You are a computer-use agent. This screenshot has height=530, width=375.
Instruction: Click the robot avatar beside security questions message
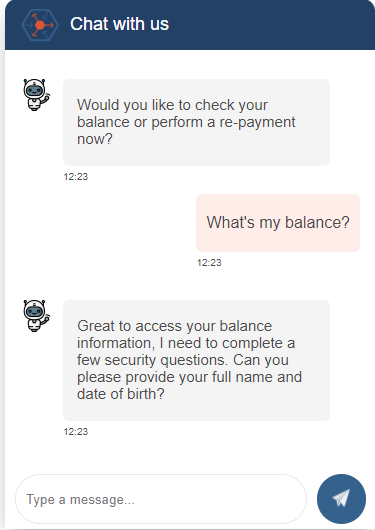pos(36,316)
